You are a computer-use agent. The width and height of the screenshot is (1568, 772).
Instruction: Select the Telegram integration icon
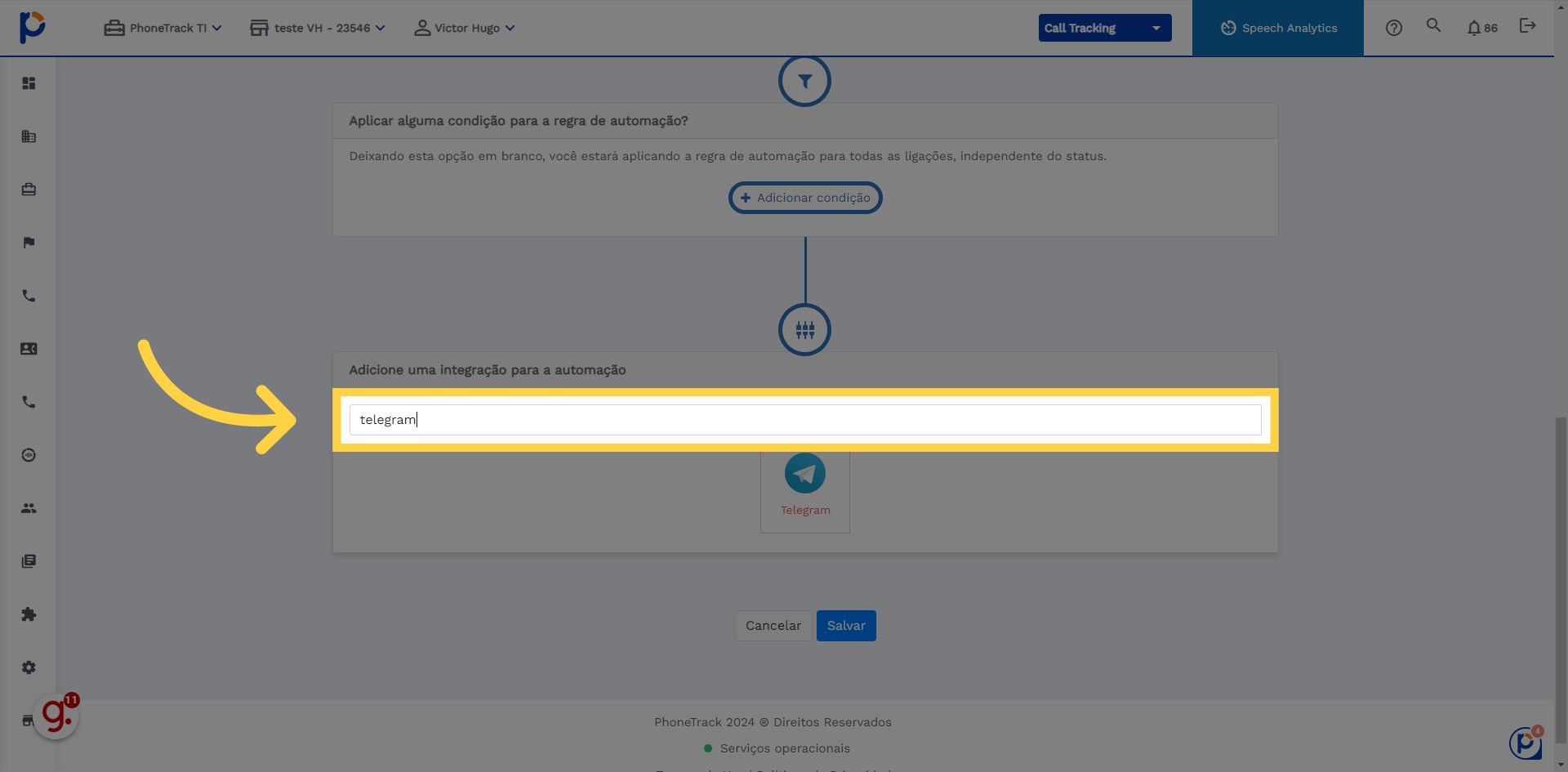805,473
